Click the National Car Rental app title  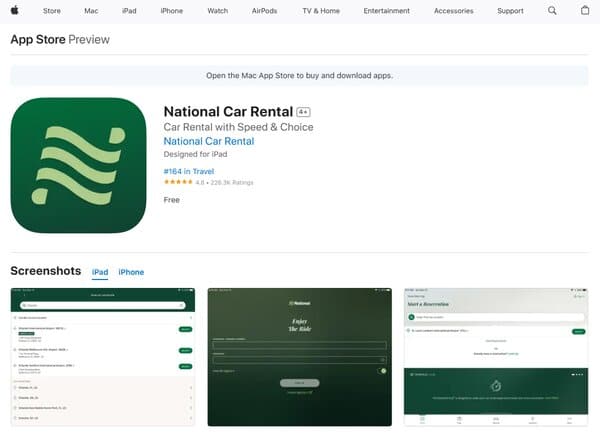coord(228,111)
